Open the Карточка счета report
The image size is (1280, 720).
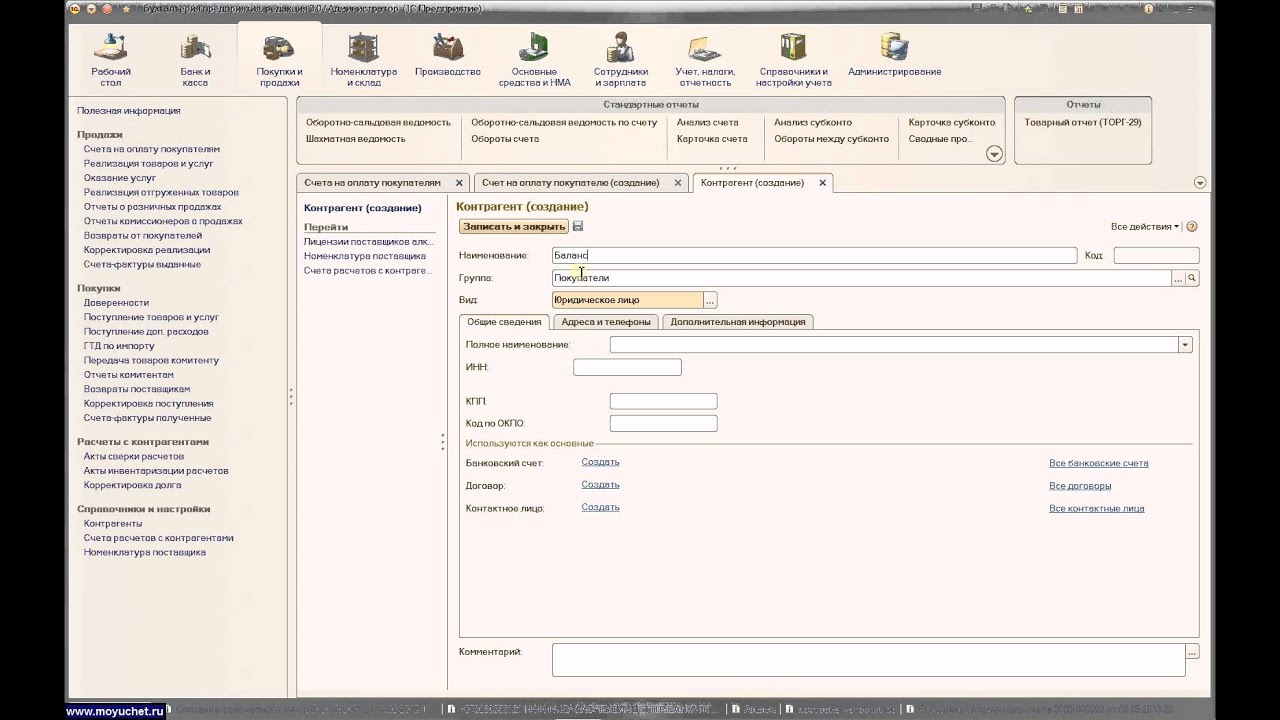pyautogui.click(x=712, y=139)
